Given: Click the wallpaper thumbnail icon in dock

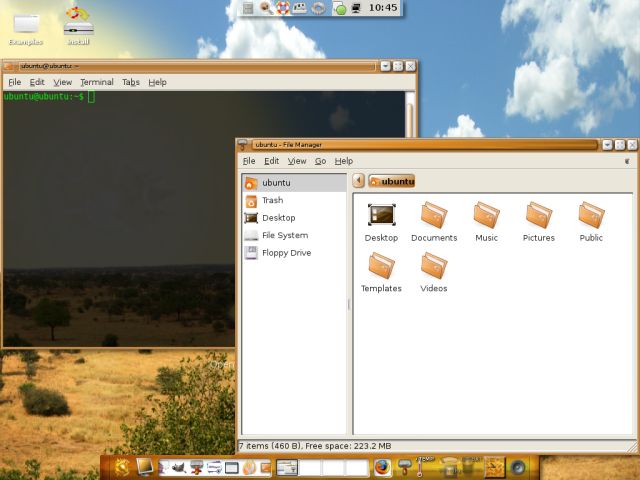Looking at the screenshot, I should (494, 467).
